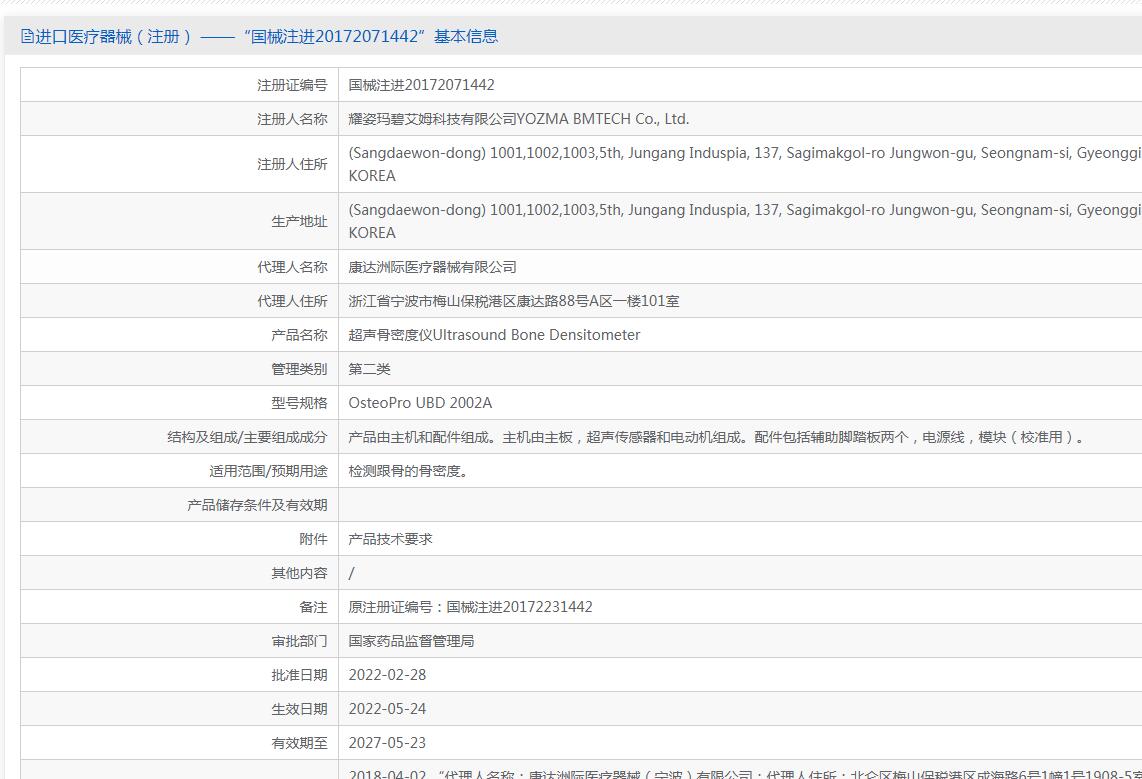The height and width of the screenshot is (779, 1142).
Task: Click the registration number value 国械注进20172071442
Action: point(421,85)
